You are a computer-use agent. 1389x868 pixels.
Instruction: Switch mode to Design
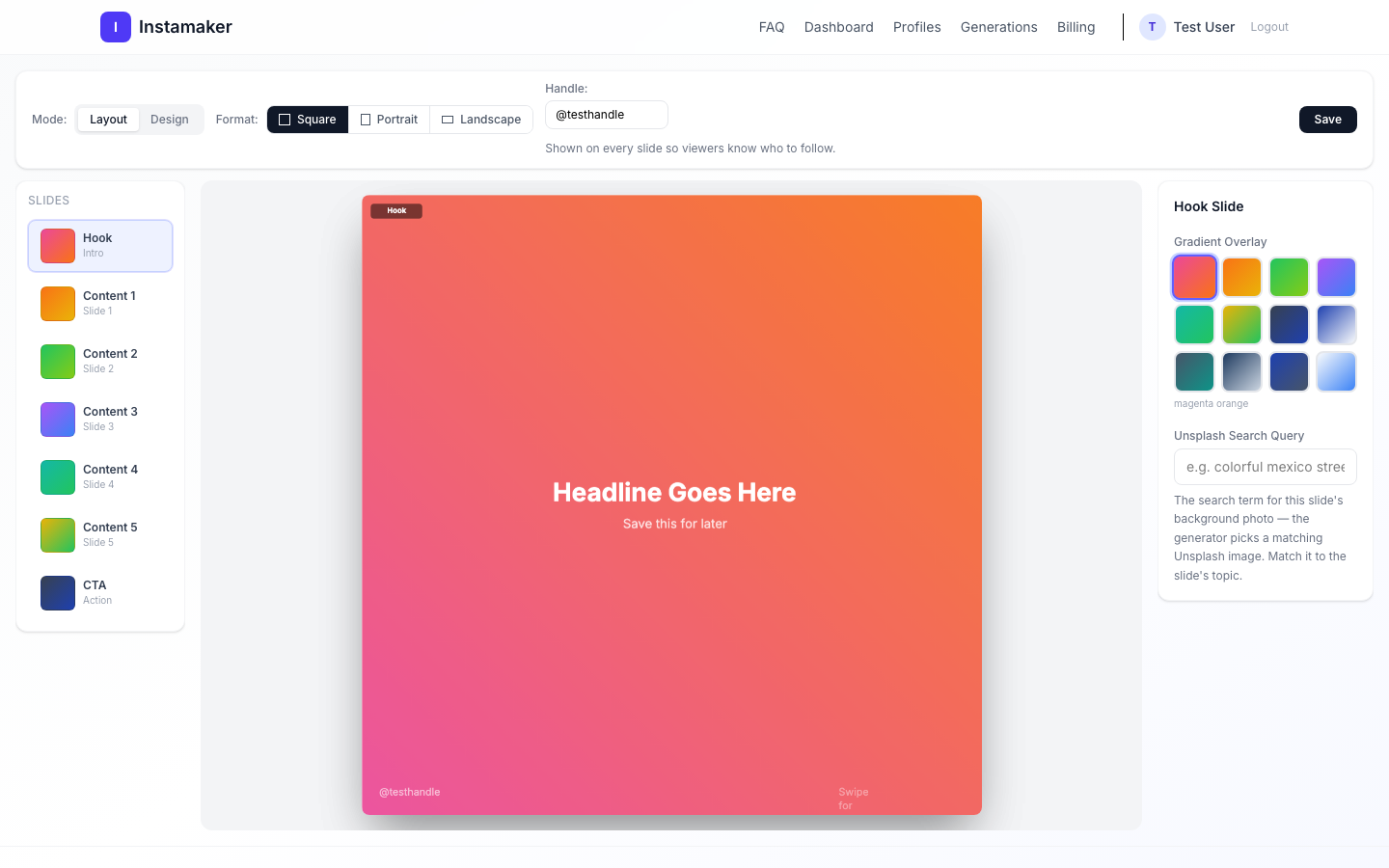point(170,120)
